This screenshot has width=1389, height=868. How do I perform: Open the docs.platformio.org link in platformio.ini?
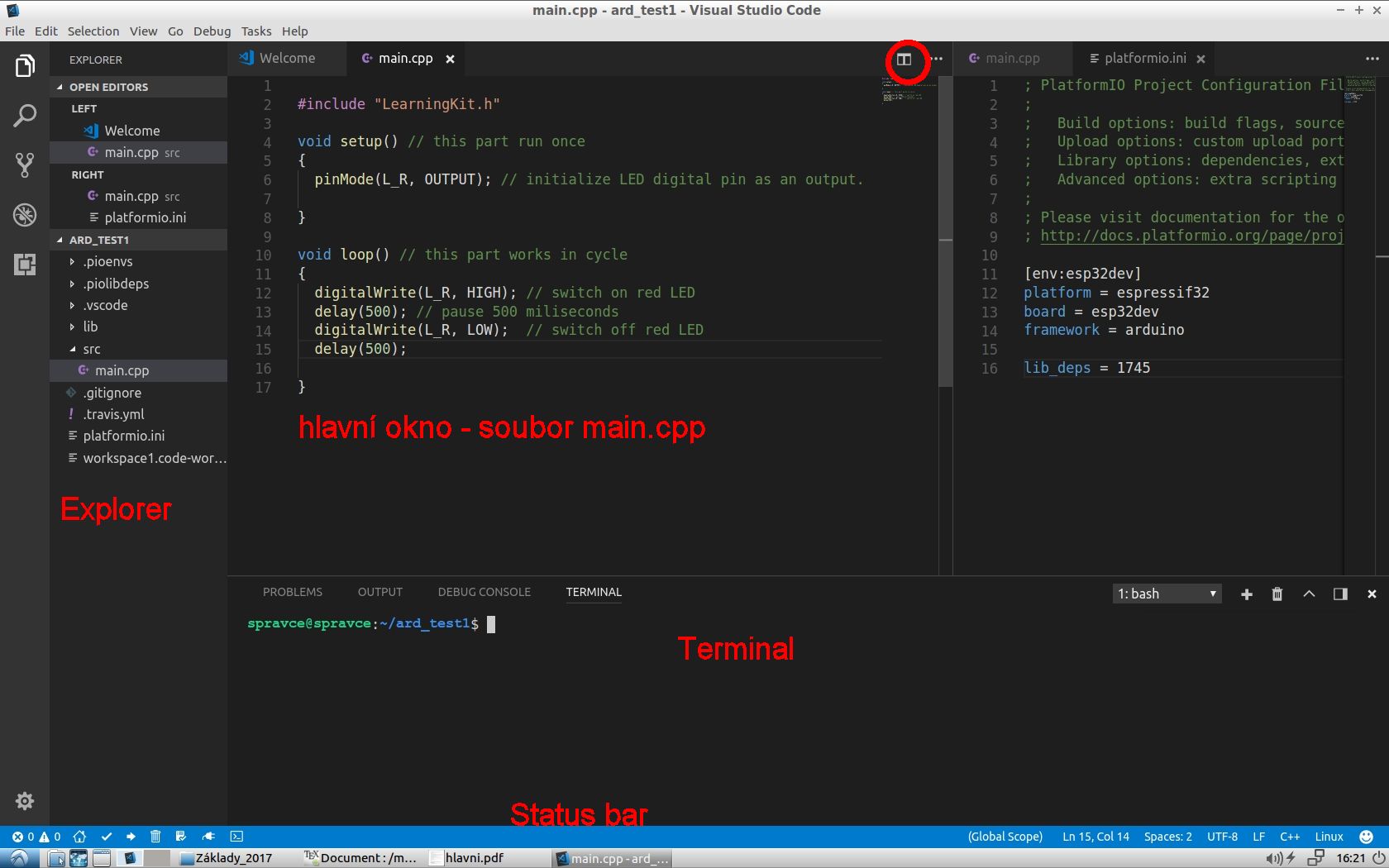[x=1191, y=236]
